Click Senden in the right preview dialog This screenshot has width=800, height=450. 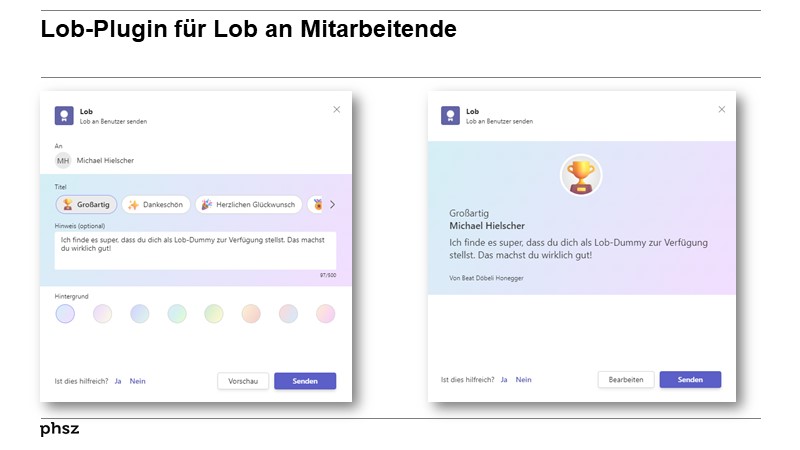[x=690, y=380]
